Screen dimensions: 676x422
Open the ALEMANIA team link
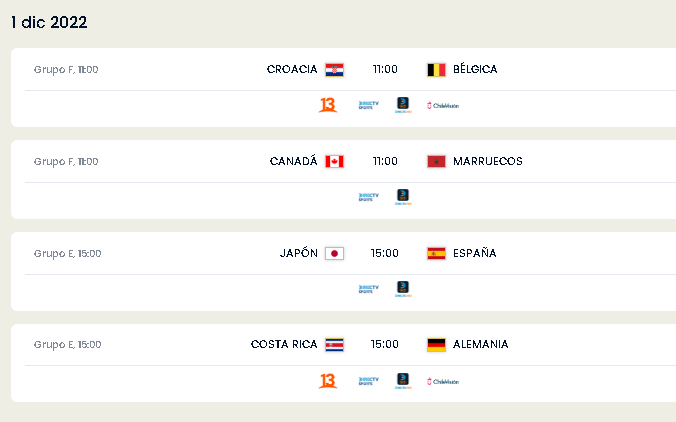point(481,344)
